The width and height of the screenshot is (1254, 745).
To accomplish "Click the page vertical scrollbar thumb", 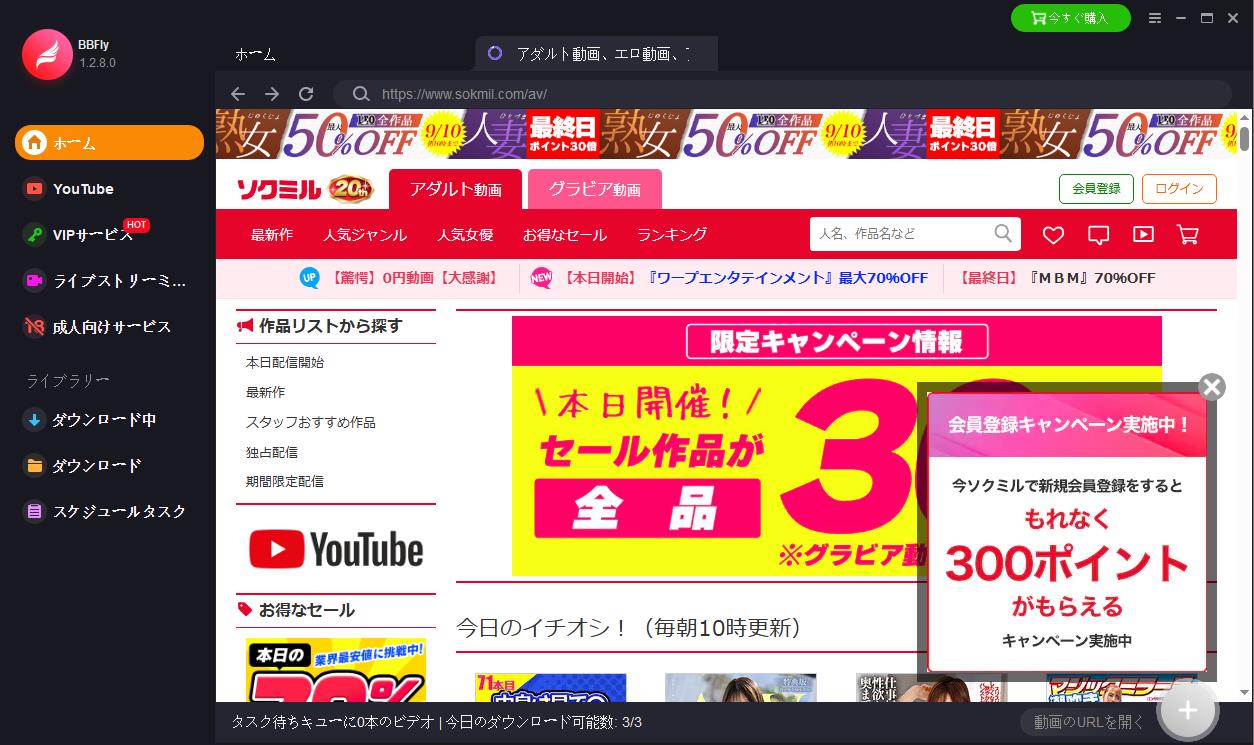I will [1244, 138].
